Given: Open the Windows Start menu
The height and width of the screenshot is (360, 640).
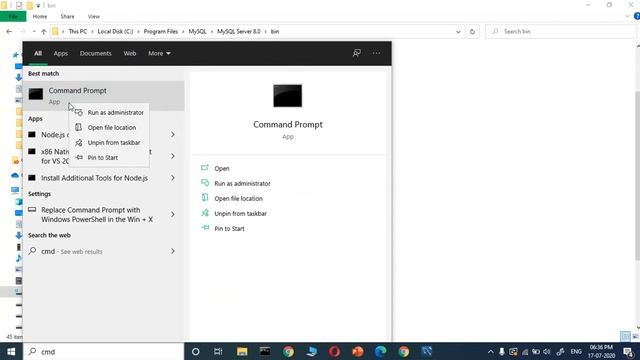Looking at the screenshot, I should pos(11,351).
